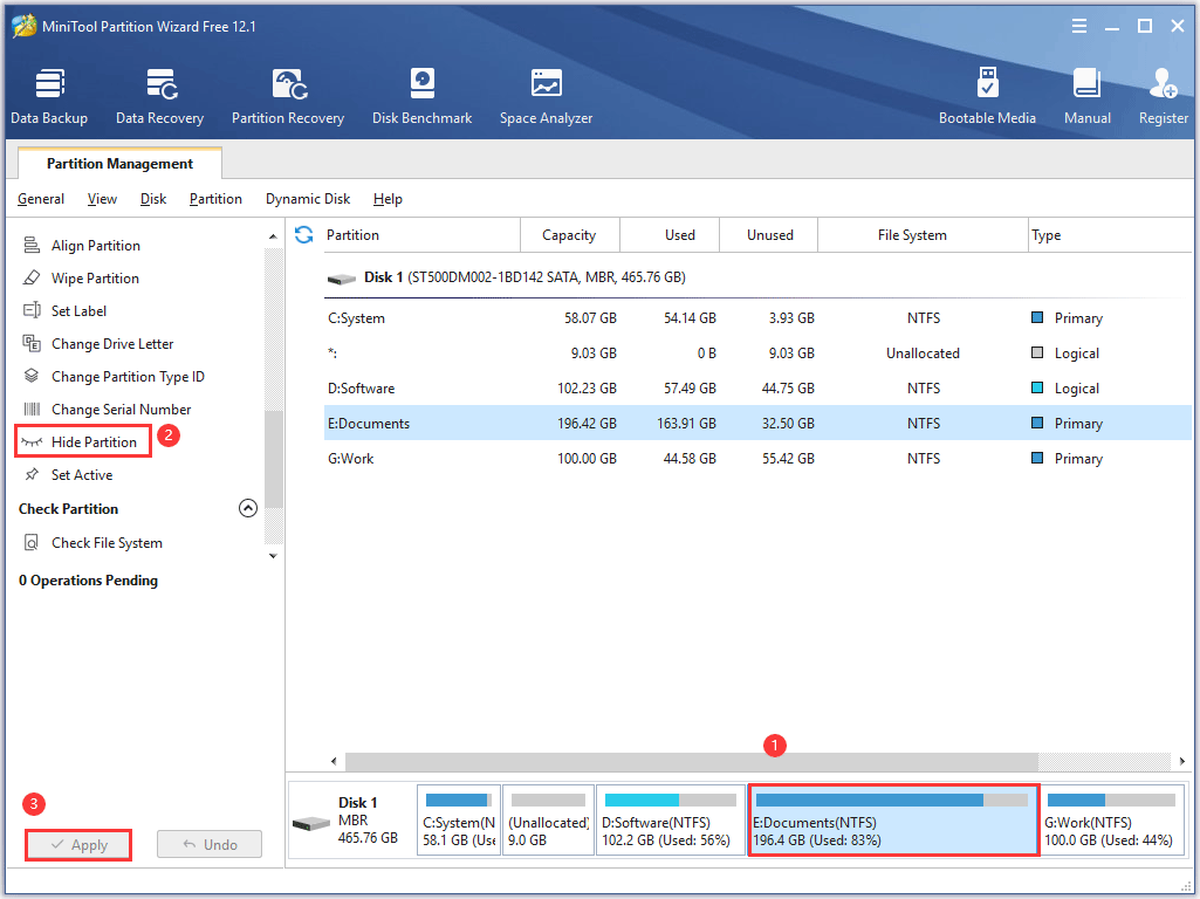Select E:Documents(NTFS) block in disk map
The height and width of the screenshot is (899, 1200).
pyautogui.click(x=894, y=820)
